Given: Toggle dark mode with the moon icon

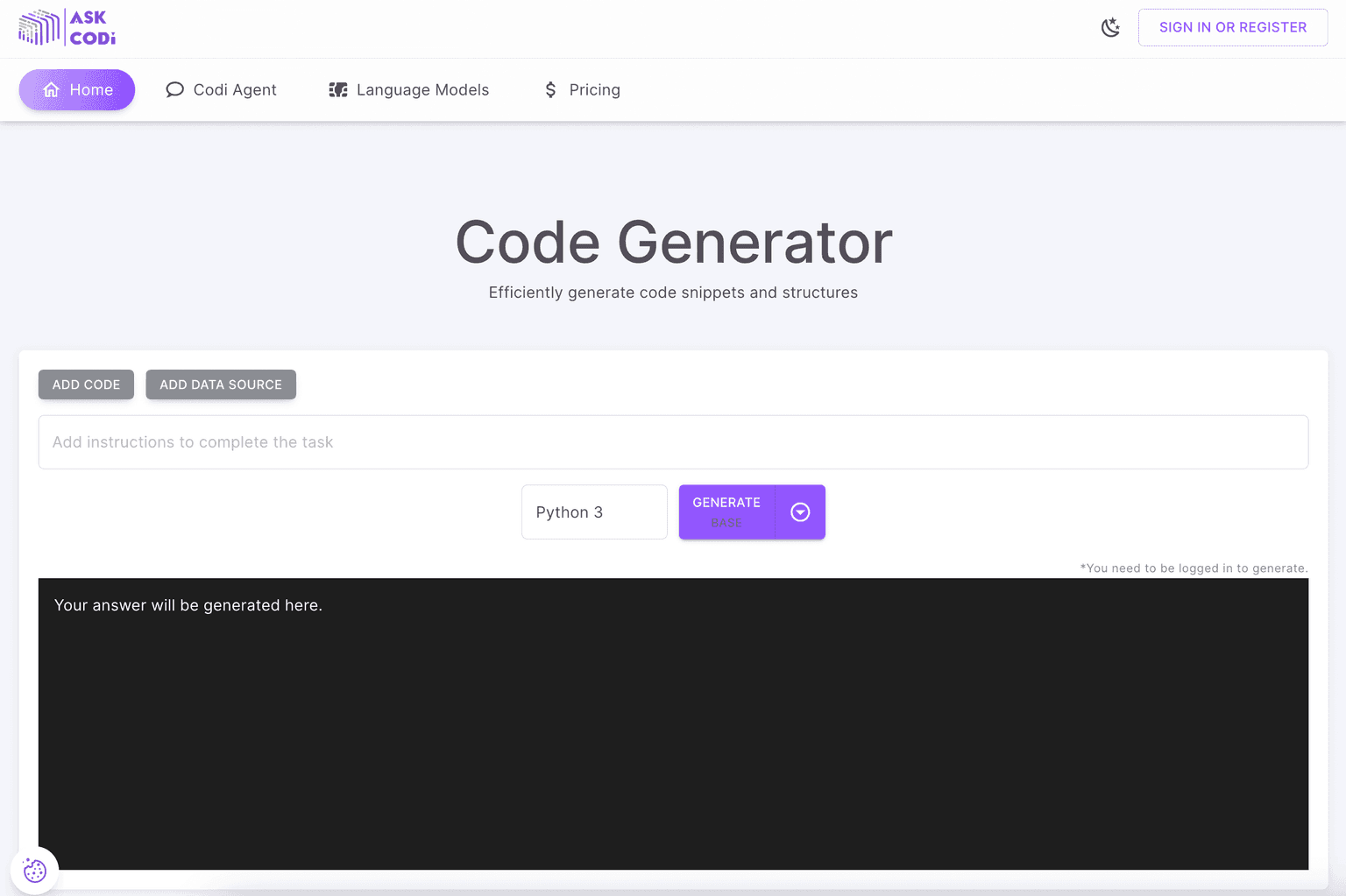Looking at the screenshot, I should click(1110, 27).
